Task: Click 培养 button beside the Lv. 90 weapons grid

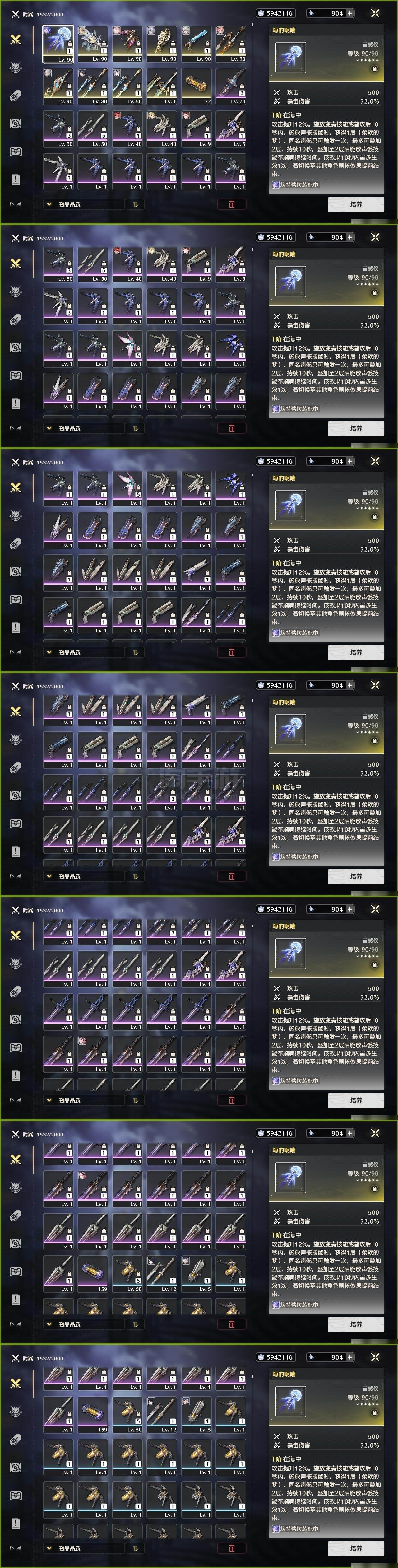Action: pos(356,204)
